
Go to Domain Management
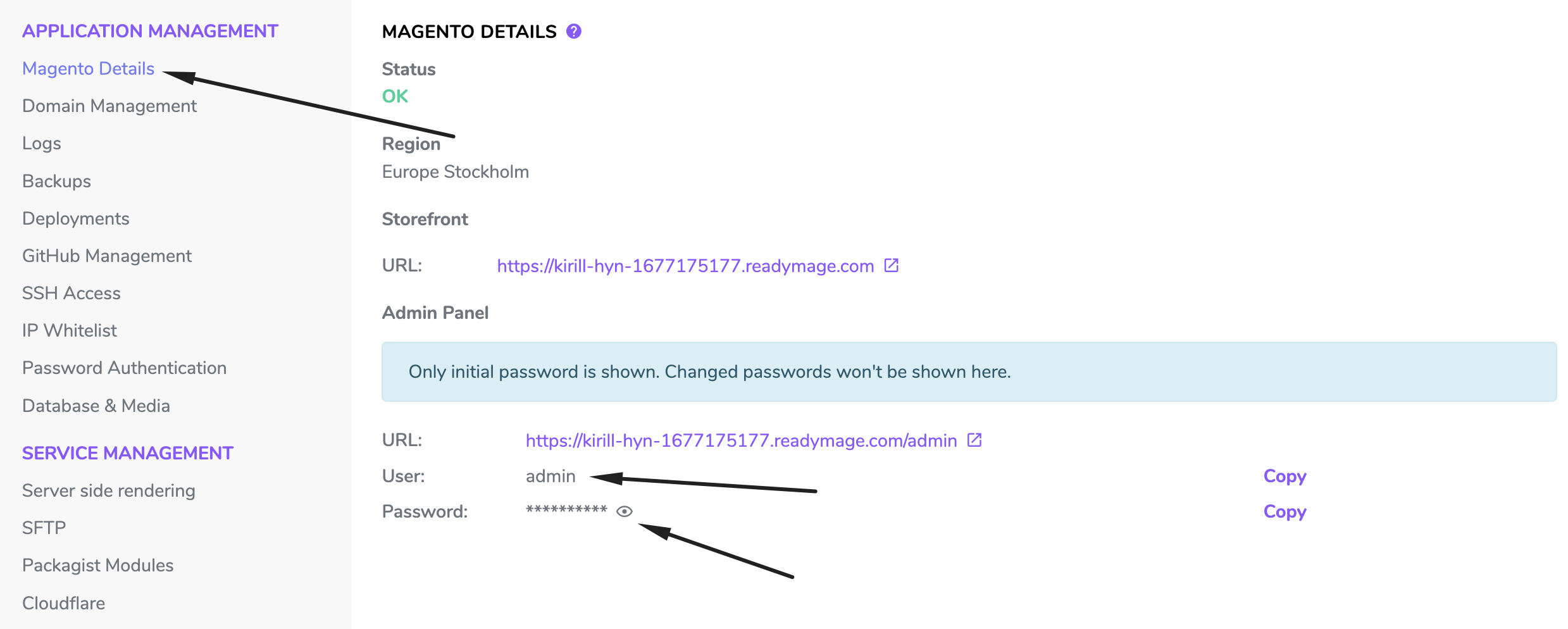(109, 106)
